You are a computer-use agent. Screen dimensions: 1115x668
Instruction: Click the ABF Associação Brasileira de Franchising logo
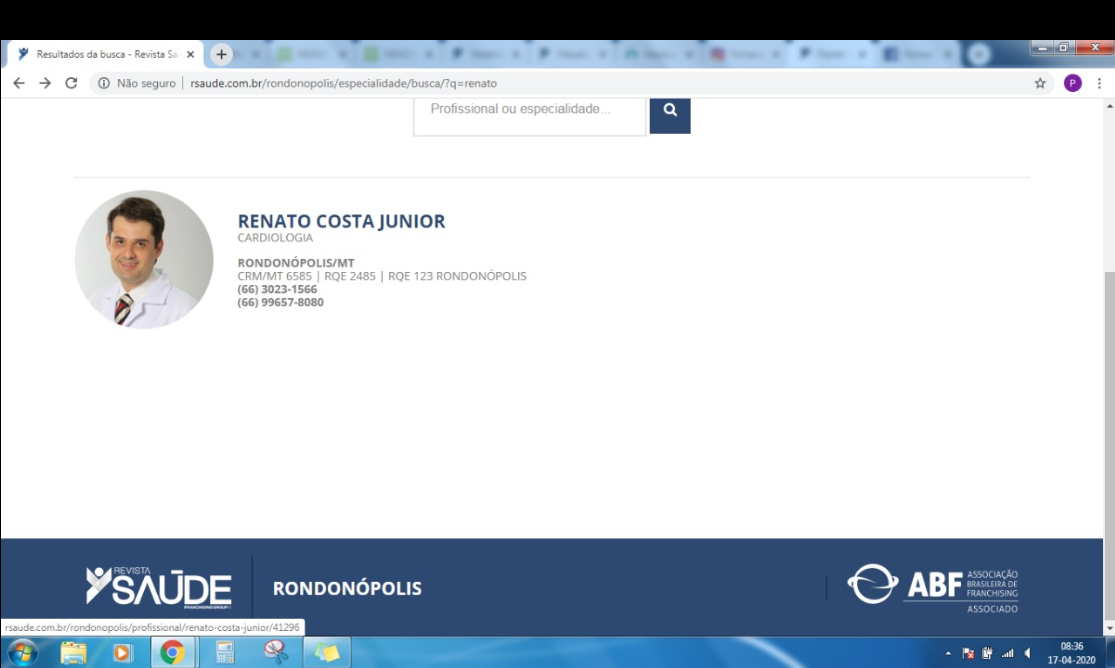[x=932, y=586]
